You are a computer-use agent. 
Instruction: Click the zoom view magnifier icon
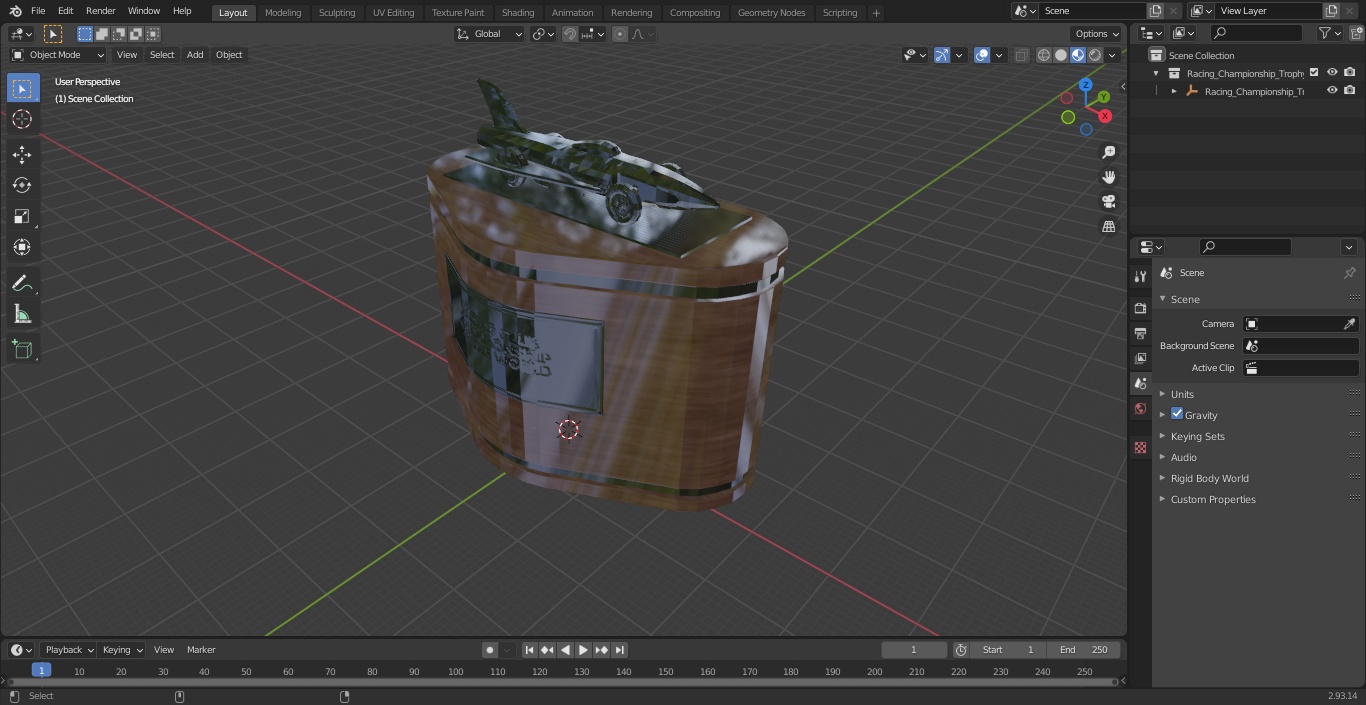(x=1108, y=152)
